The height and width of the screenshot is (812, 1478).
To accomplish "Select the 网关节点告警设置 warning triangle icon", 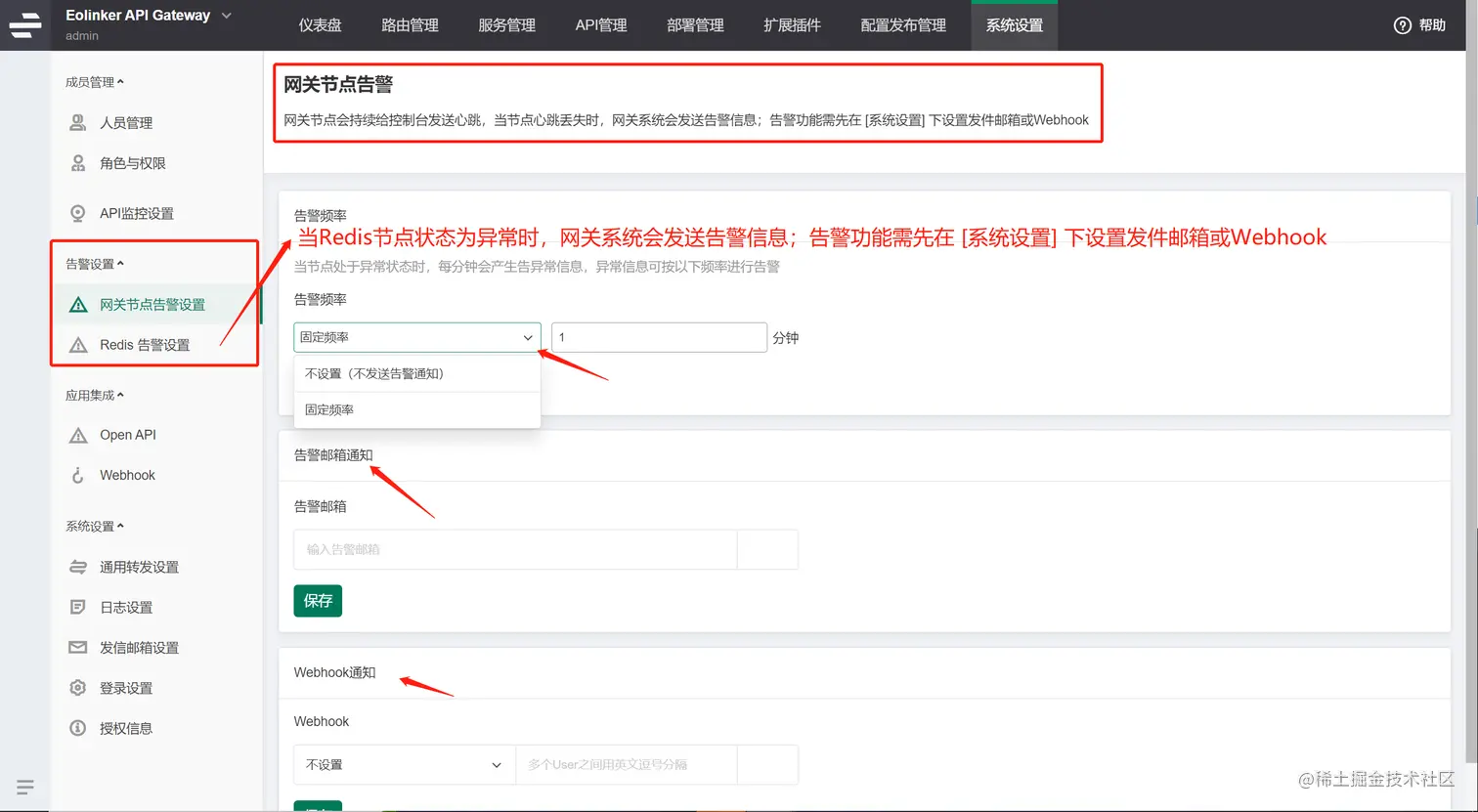I will click(78, 304).
